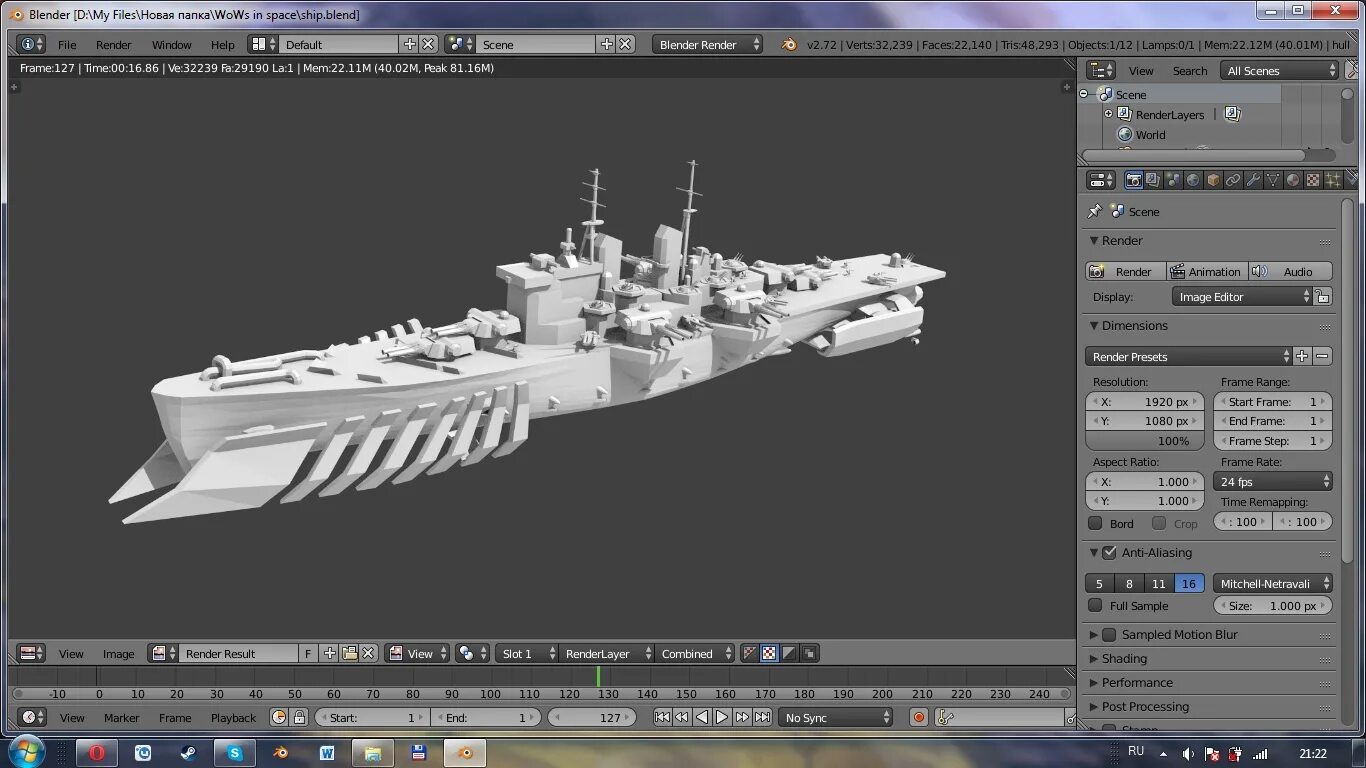1366x768 pixels.
Task: Click the resolution percentage 100% slider
Action: point(1145,440)
